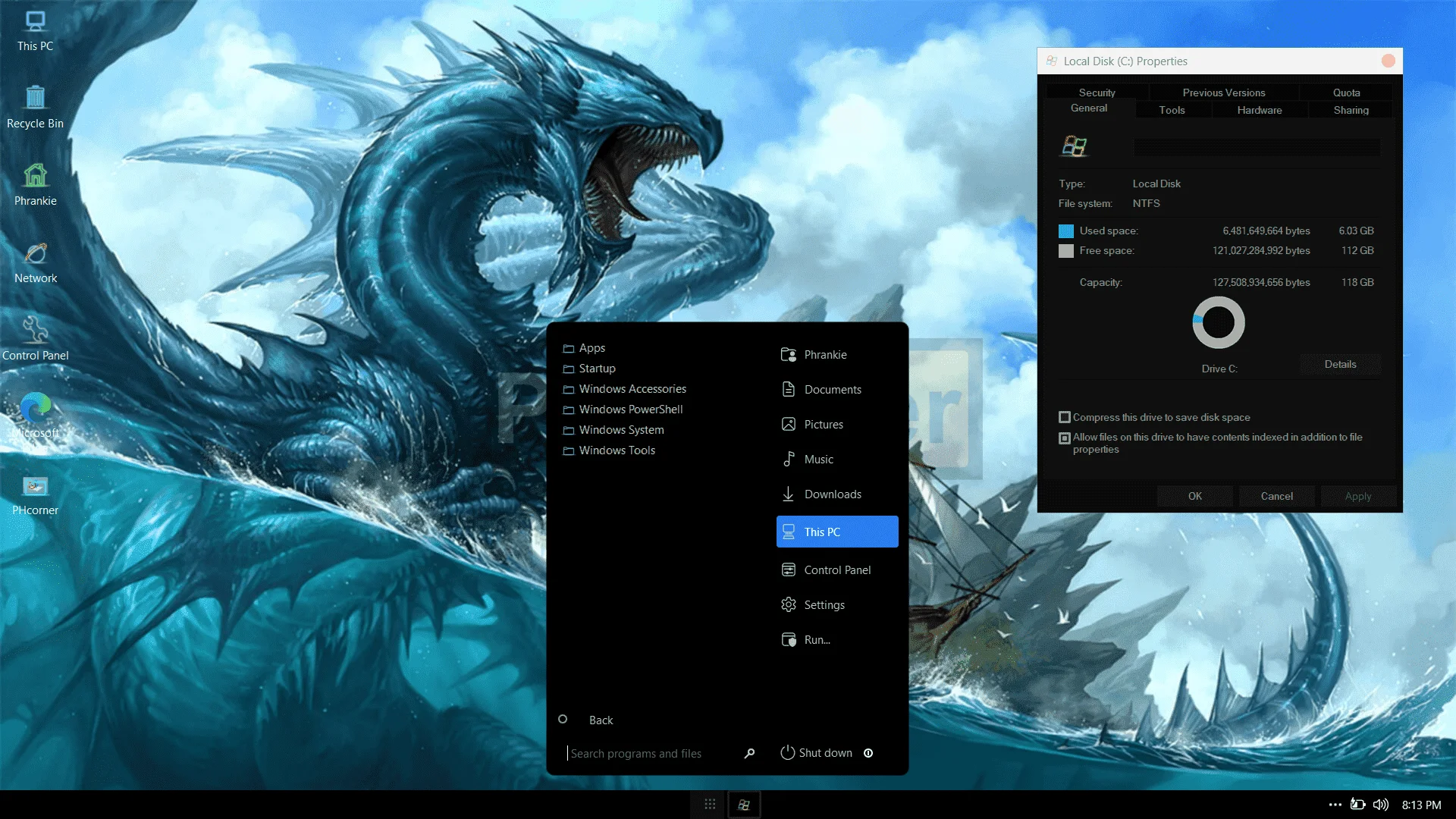Switch to the Sharing tab

click(x=1351, y=110)
